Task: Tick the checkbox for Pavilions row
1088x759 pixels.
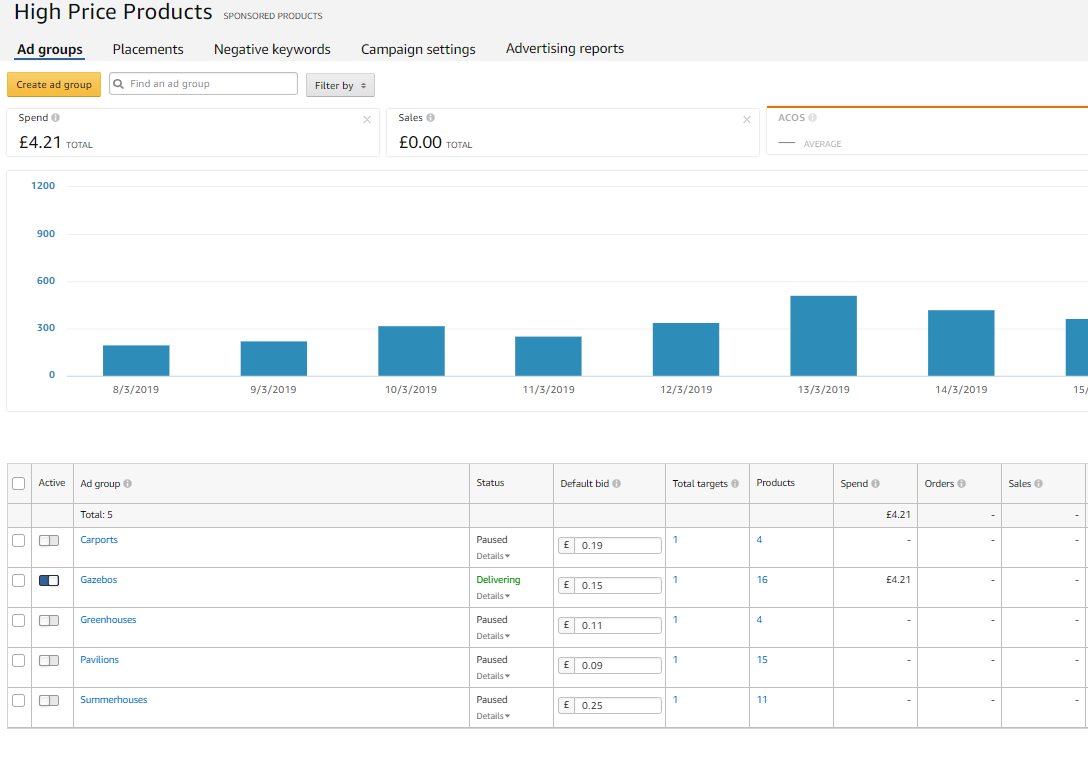Action: 19,660
